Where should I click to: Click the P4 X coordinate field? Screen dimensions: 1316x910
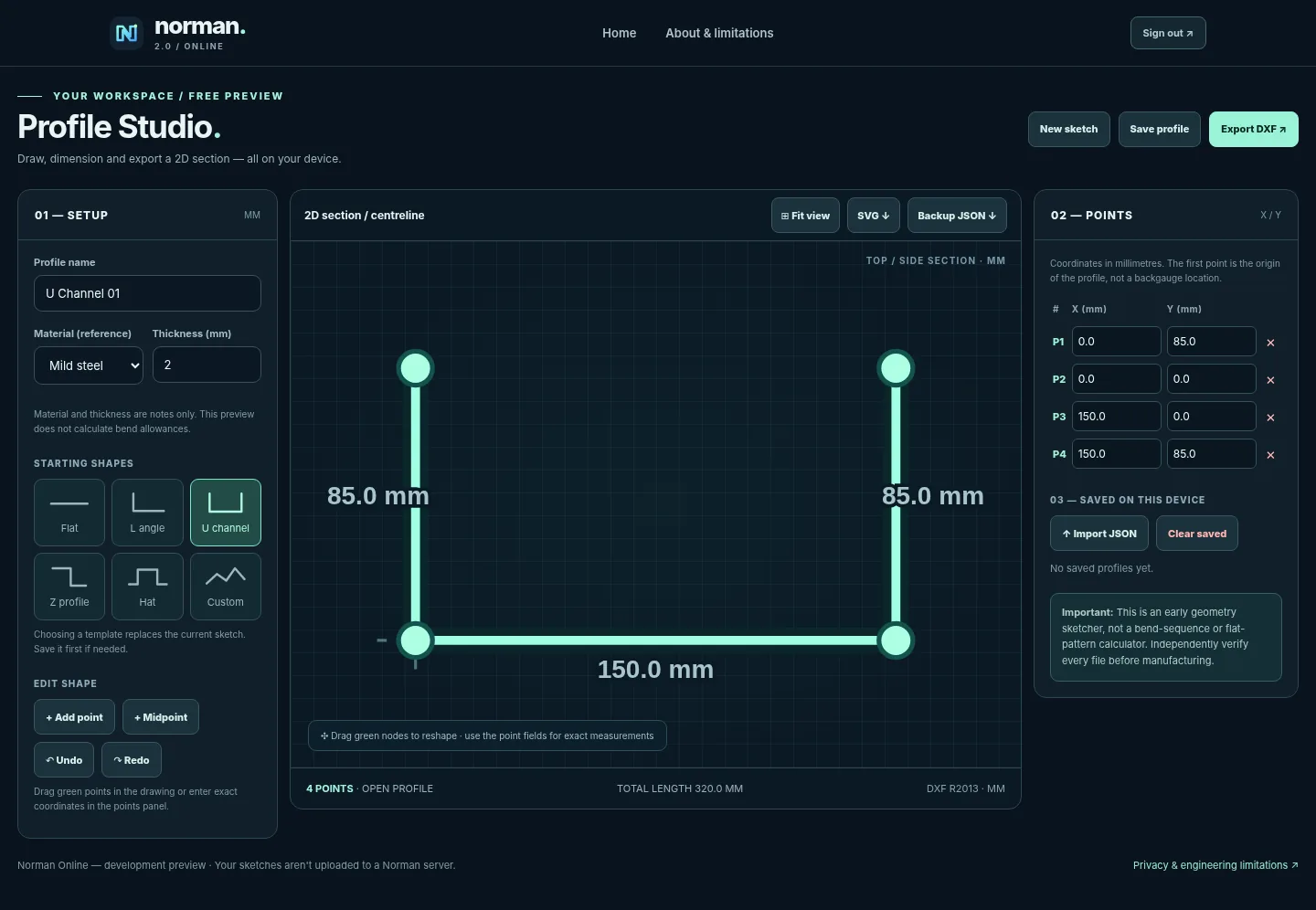[1117, 454]
